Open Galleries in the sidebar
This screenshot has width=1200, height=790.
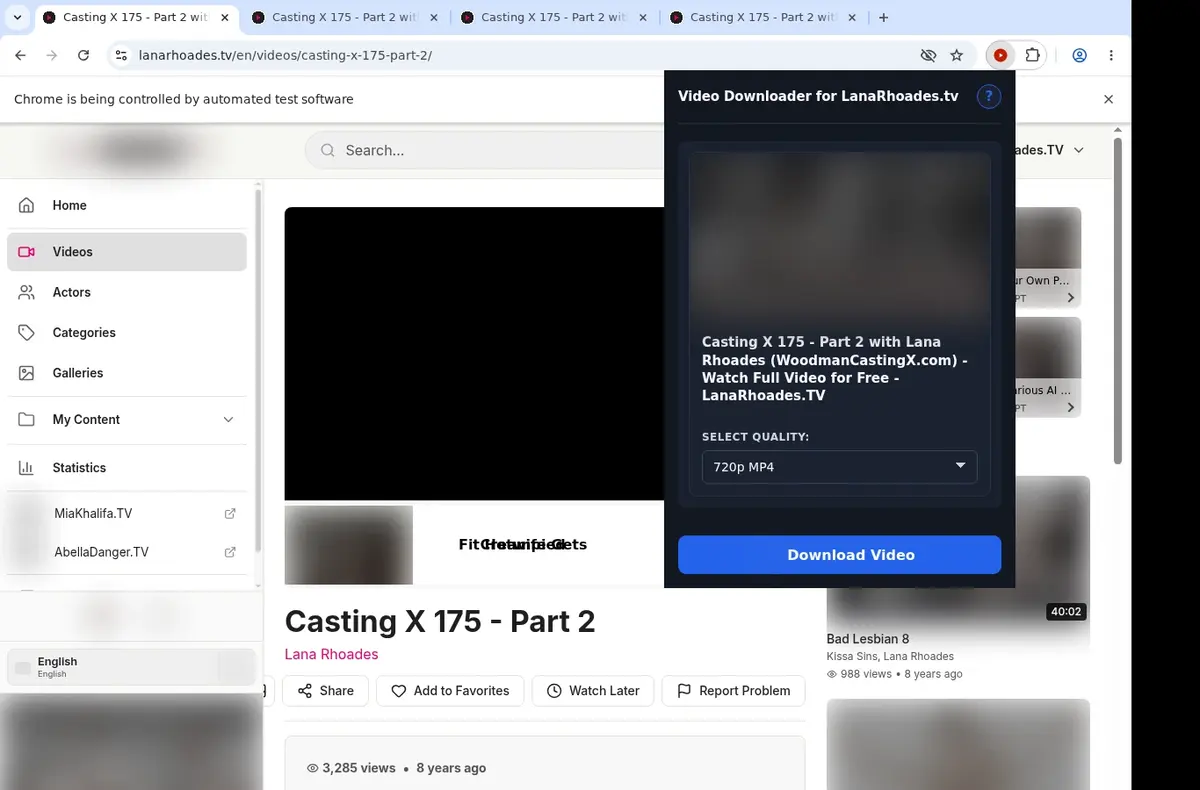pyautogui.click(x=127, y=372)
